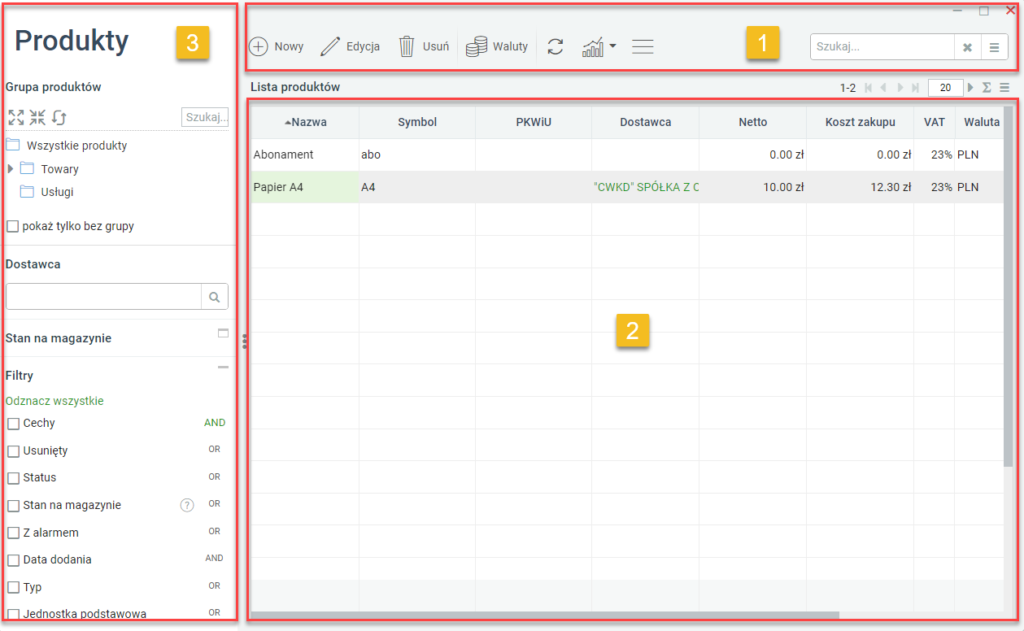Open "CWKD" SPÓŁKA supplier link
Viewport: 1024px width, 631px height.
646,187
